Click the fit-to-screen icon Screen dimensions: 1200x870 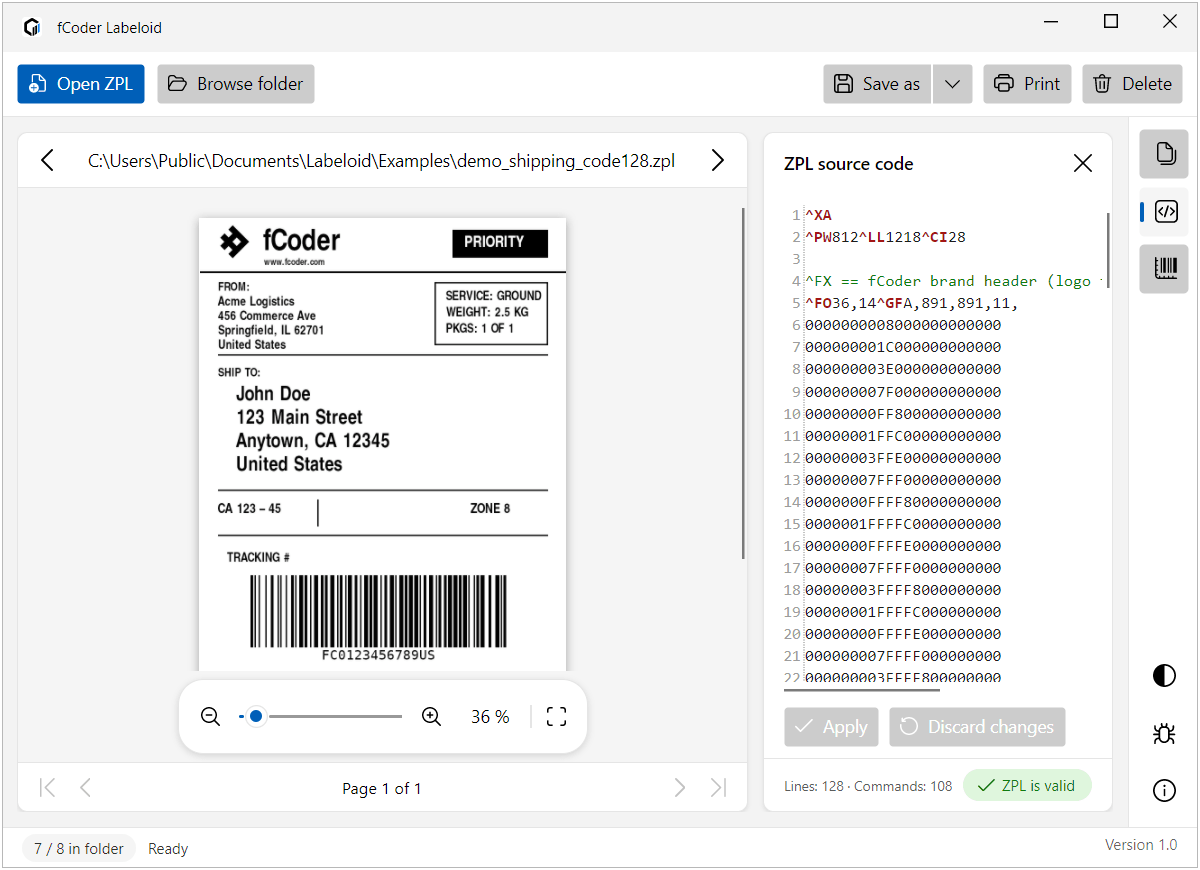pyautogui.click(x=556, y=716)
